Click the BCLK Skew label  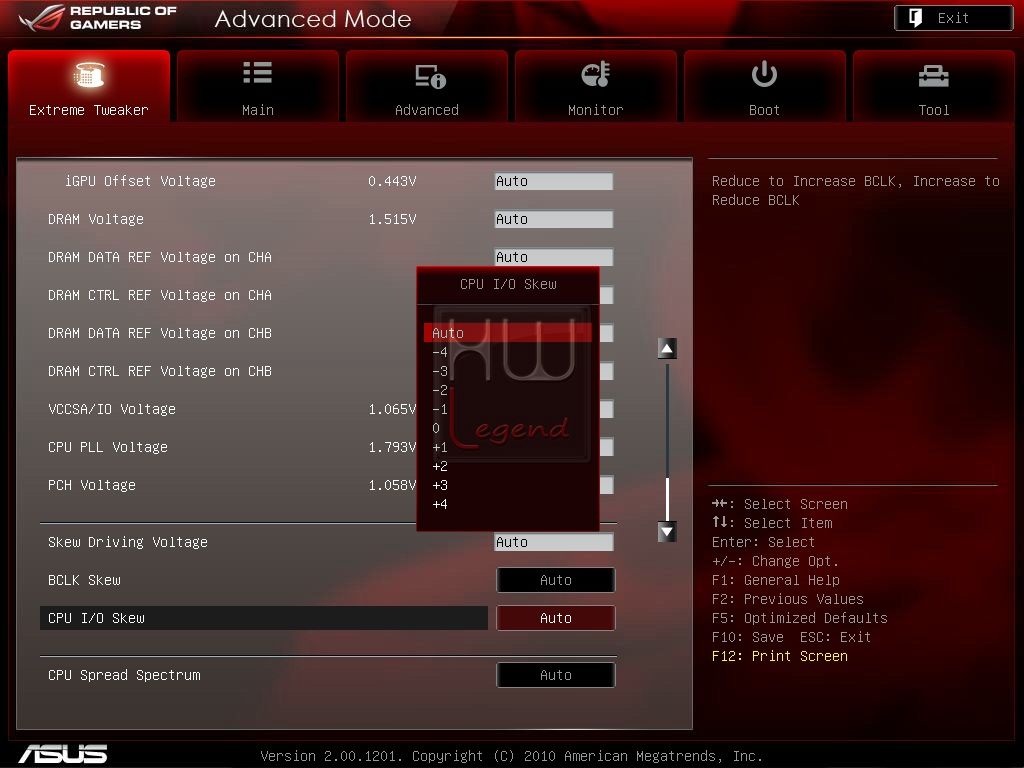click(x=84, y=580)
